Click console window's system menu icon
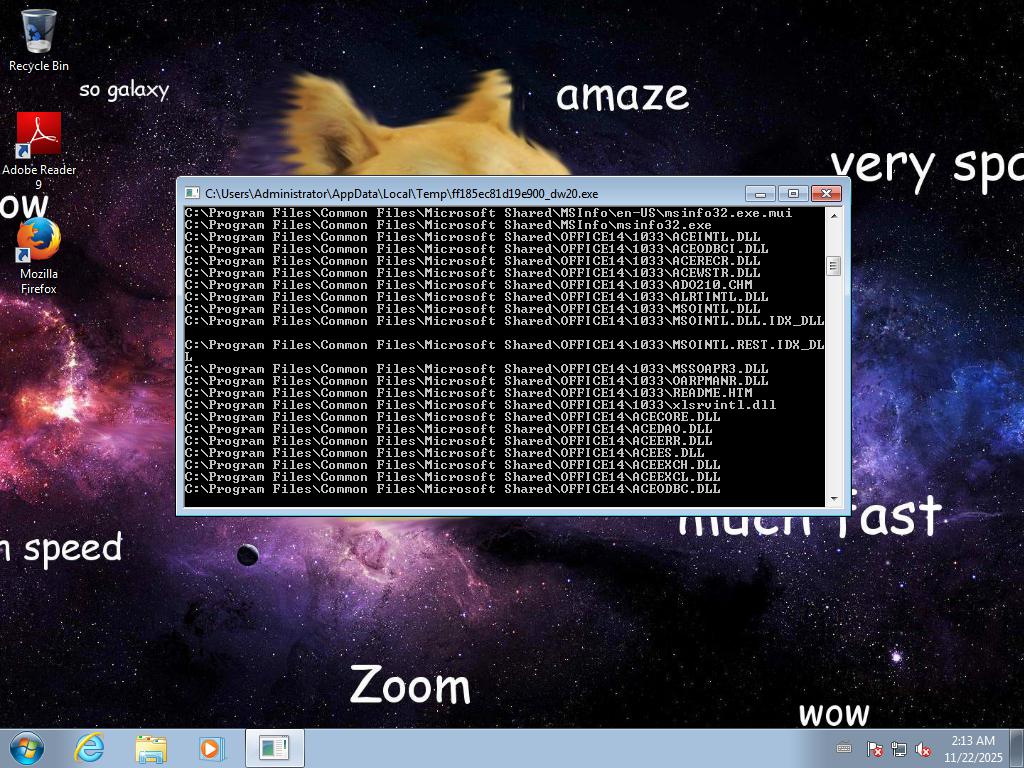Screen dimensions: 1024x768 [x=192, y=194]
